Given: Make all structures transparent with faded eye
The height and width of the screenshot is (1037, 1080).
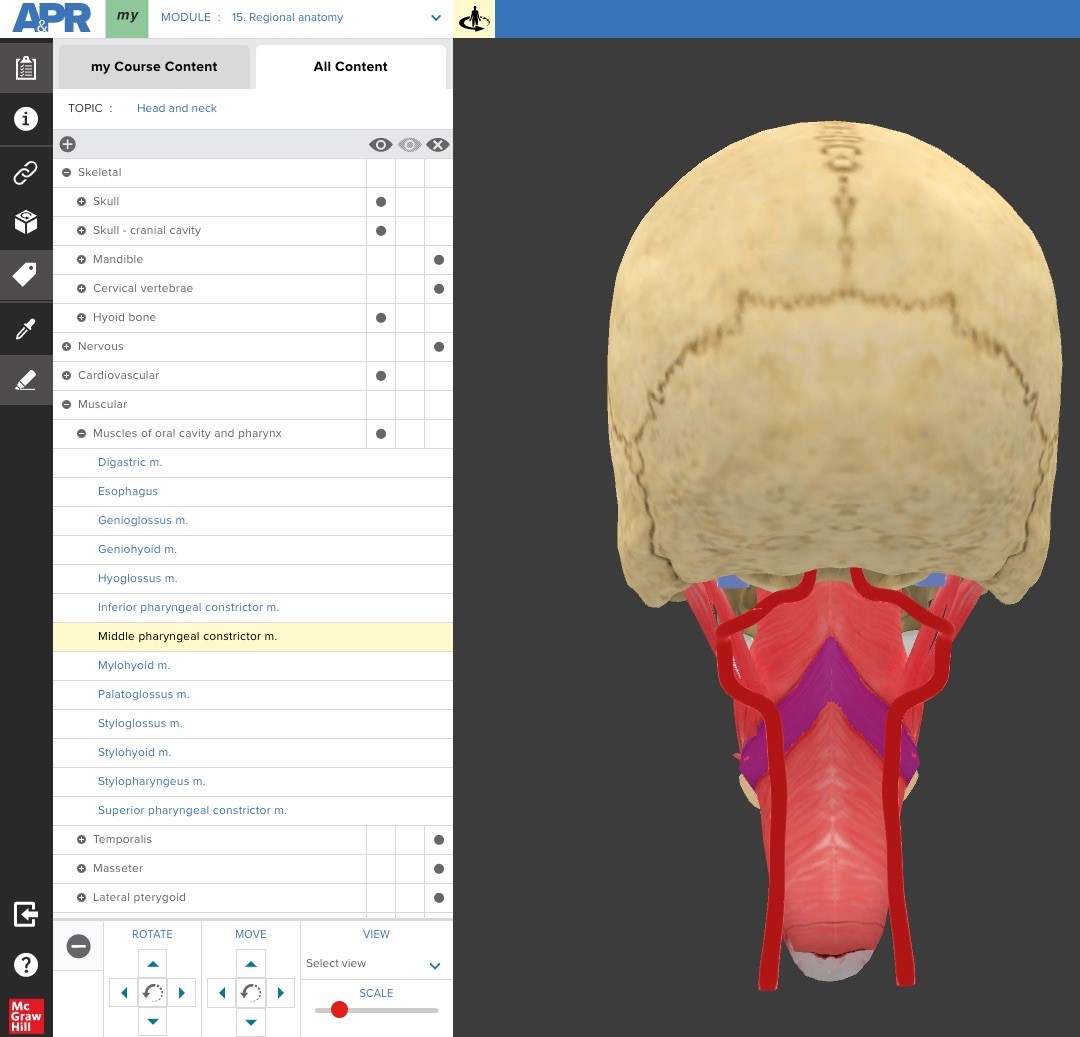Looking at the screenshot, I should 410,145.
